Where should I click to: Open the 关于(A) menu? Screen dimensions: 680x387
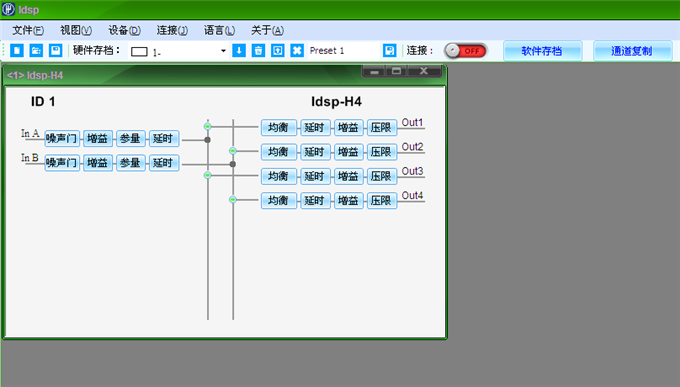point(268,30)
